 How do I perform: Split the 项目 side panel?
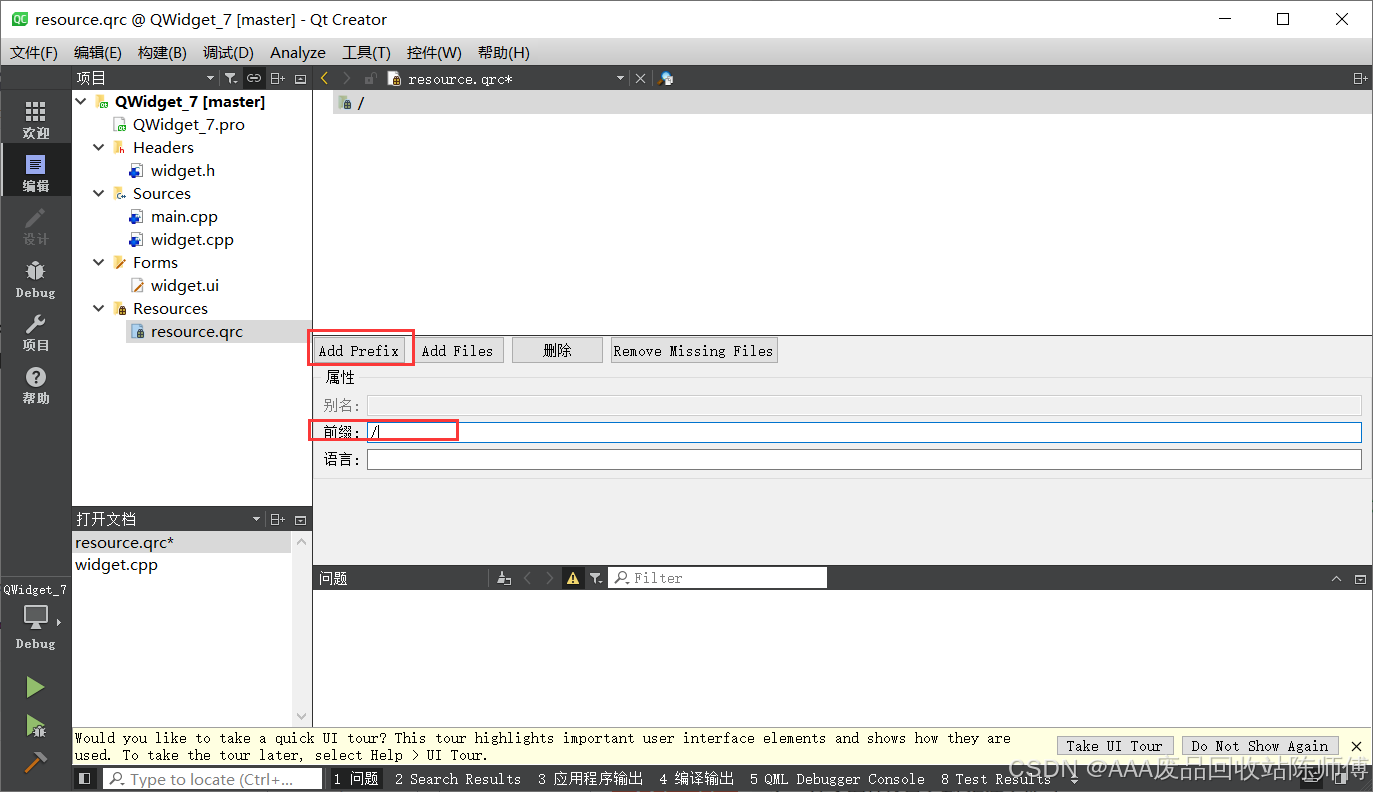click(x=278, y=78)
